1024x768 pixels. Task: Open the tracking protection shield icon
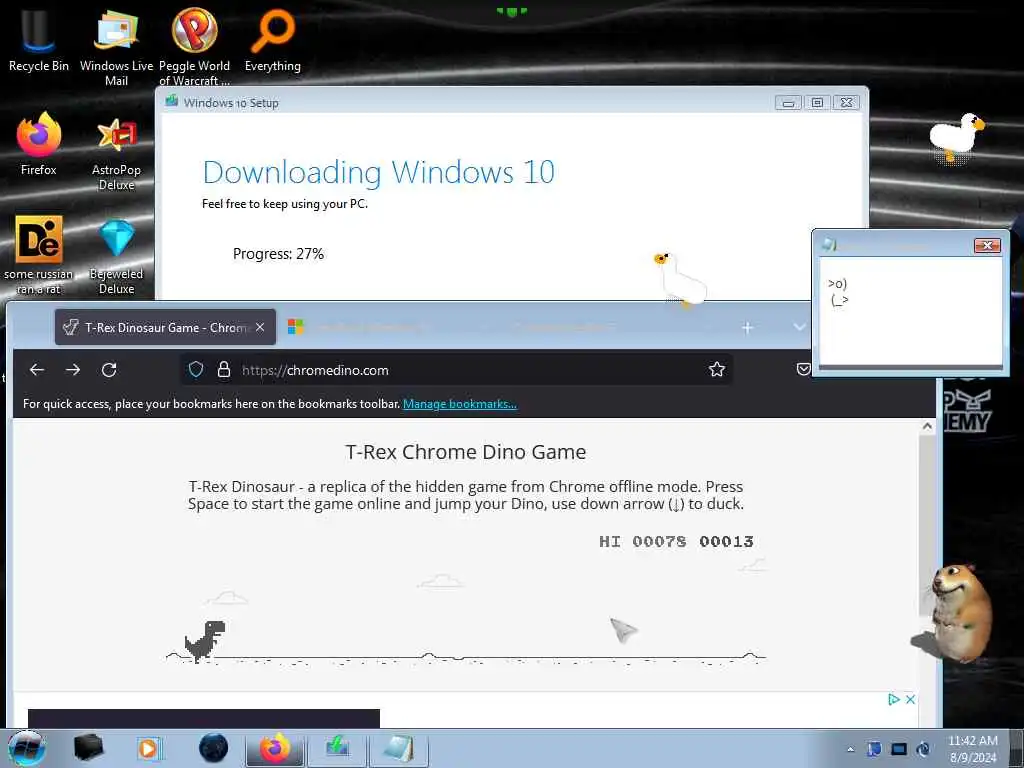(x=196, y=370)
